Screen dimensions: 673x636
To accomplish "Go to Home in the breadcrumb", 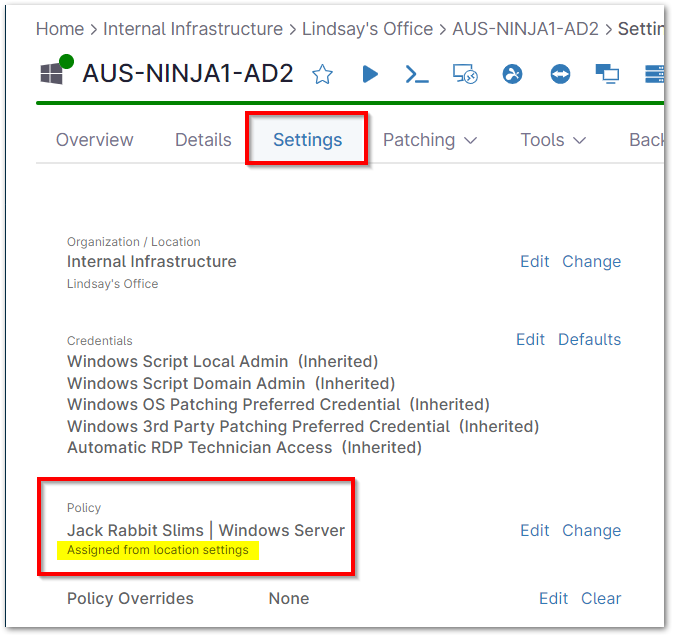I will [x=60, y=29].
